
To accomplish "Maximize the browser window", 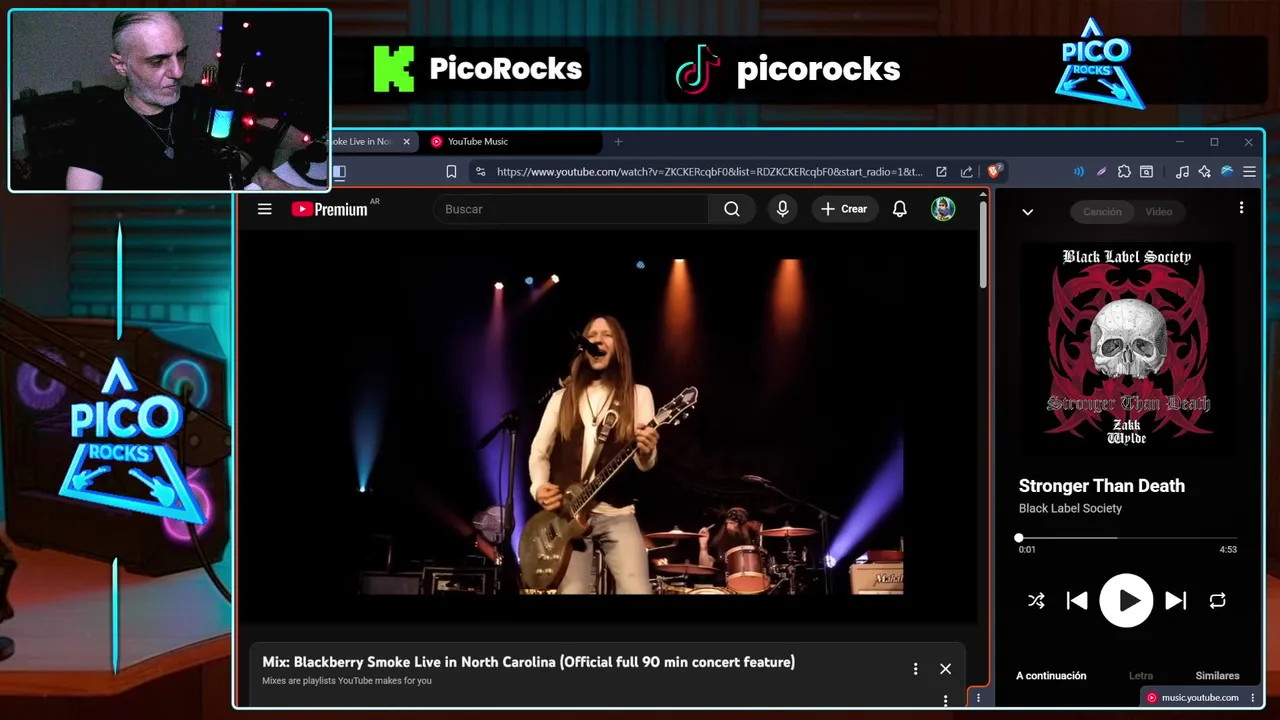I will click(1214, 142).
